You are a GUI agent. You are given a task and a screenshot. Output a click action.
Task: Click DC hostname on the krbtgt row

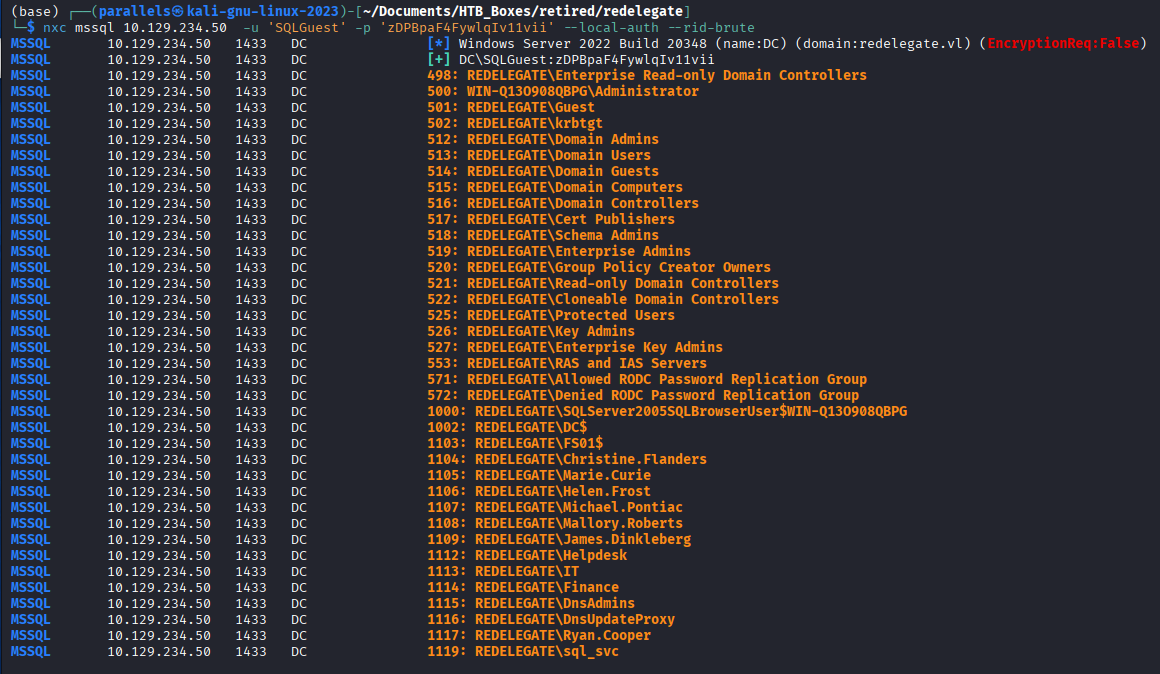point(299,123)
